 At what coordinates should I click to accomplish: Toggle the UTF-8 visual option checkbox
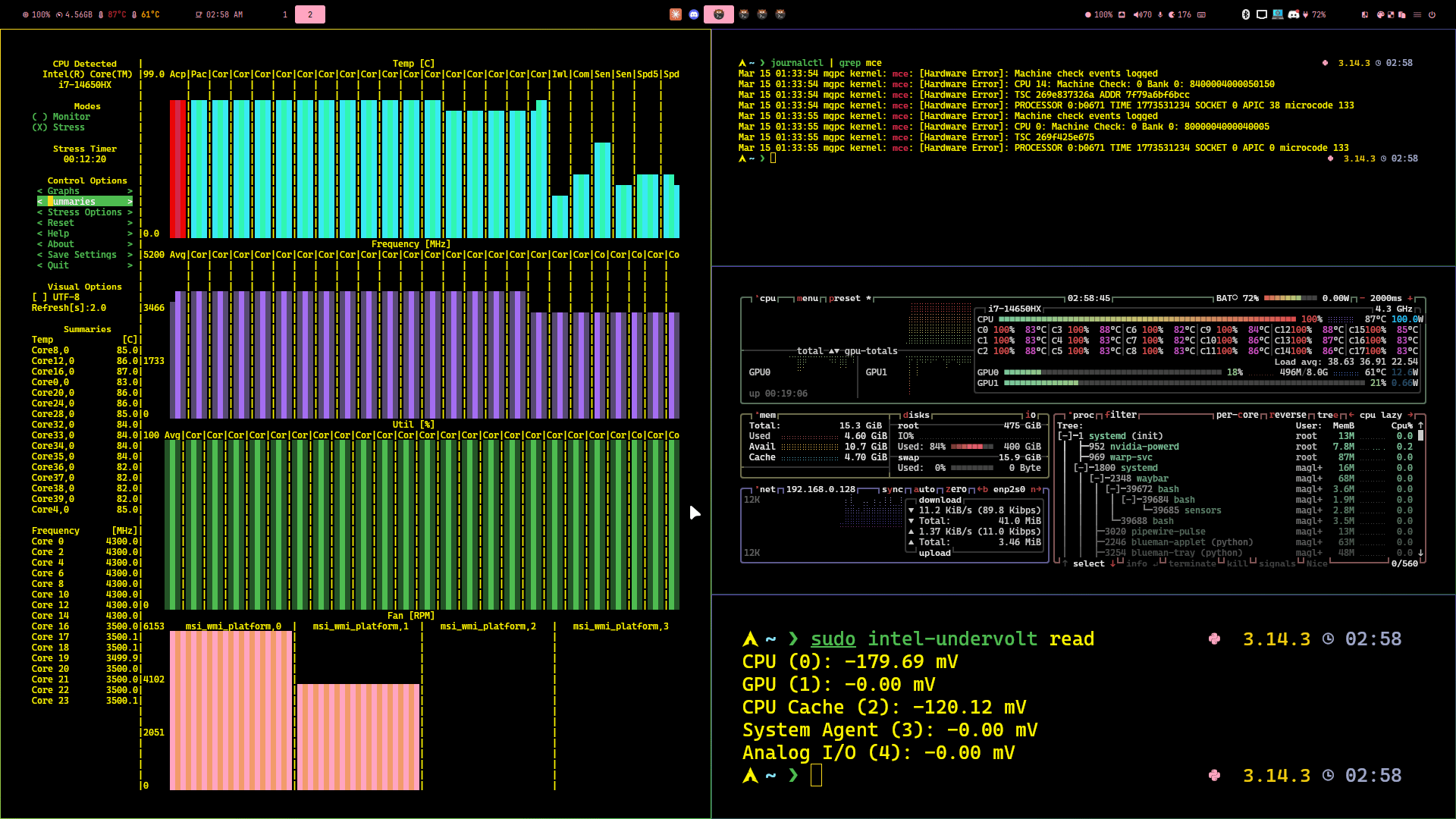tap(39, 297)
